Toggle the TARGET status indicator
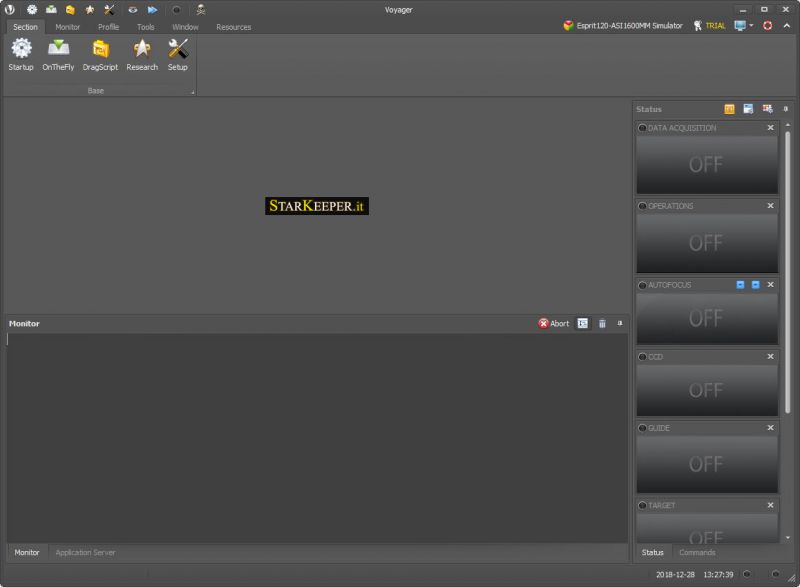Screen dimensions: 800x587 pos(642,505)
